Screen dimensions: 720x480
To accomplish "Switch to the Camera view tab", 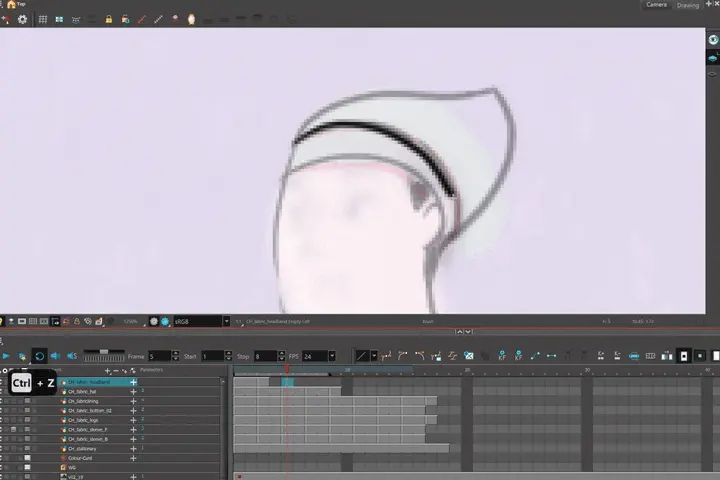I will pos(656,5).
